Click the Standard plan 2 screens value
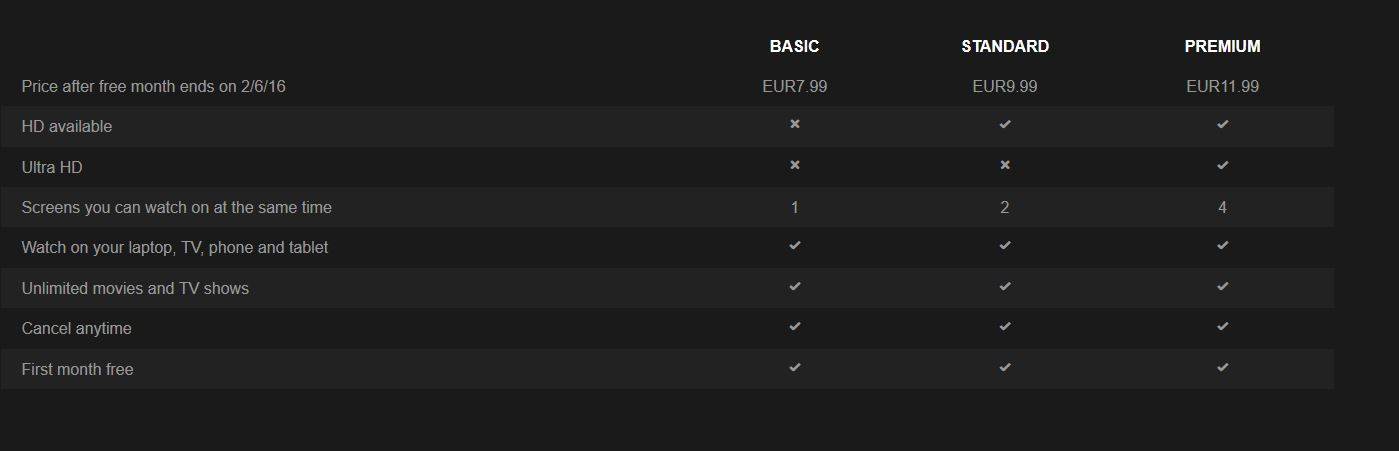The width and height of the screenshot is (1399, 451). (x=1005, y=208)
